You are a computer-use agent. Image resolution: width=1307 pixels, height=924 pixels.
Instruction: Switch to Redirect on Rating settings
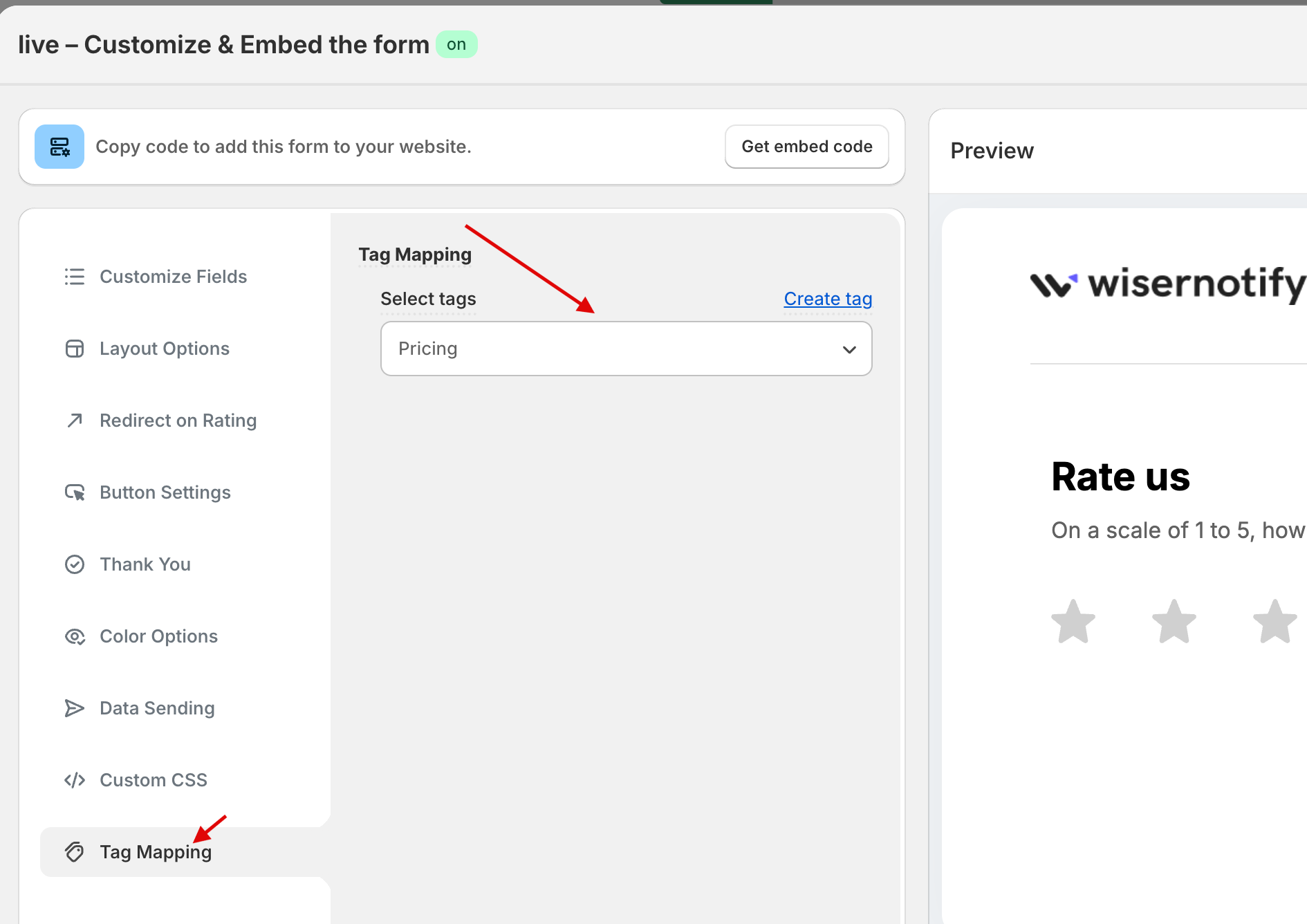(178, 421)
